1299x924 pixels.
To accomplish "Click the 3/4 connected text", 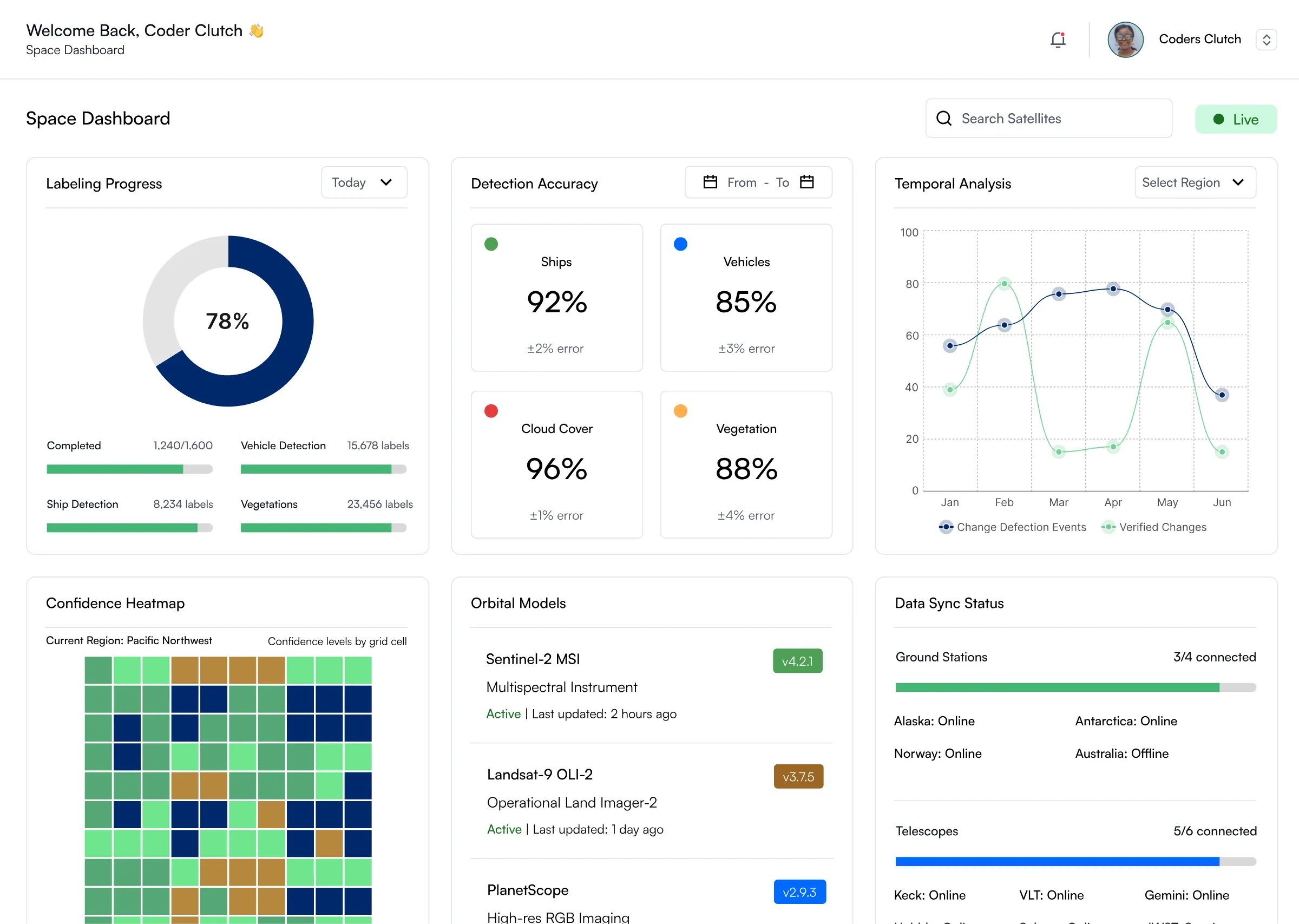I will pyautogui.click(x=1214, y=657).
